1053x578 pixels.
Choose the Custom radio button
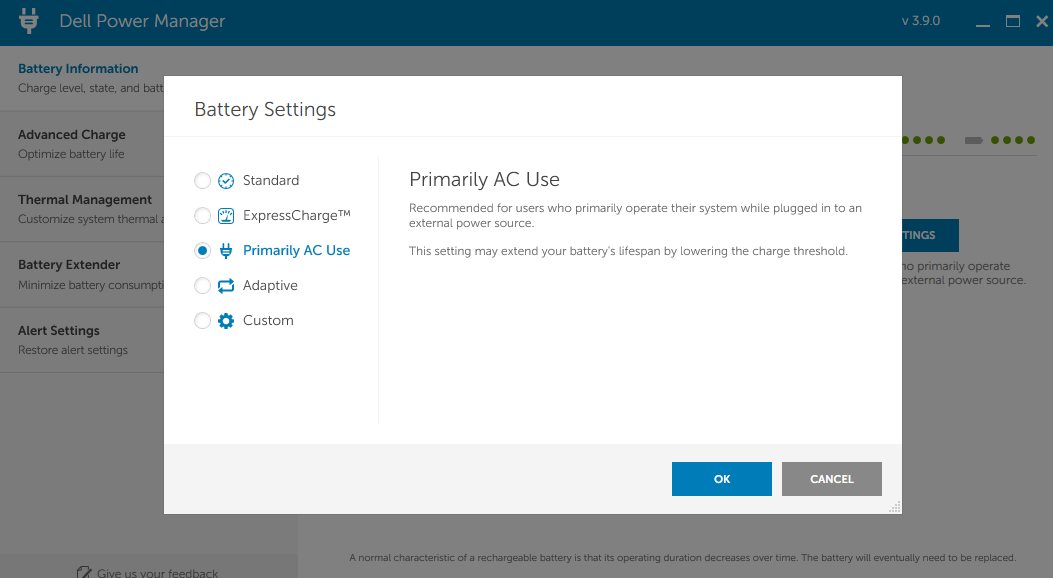click(x=202, y=320)
